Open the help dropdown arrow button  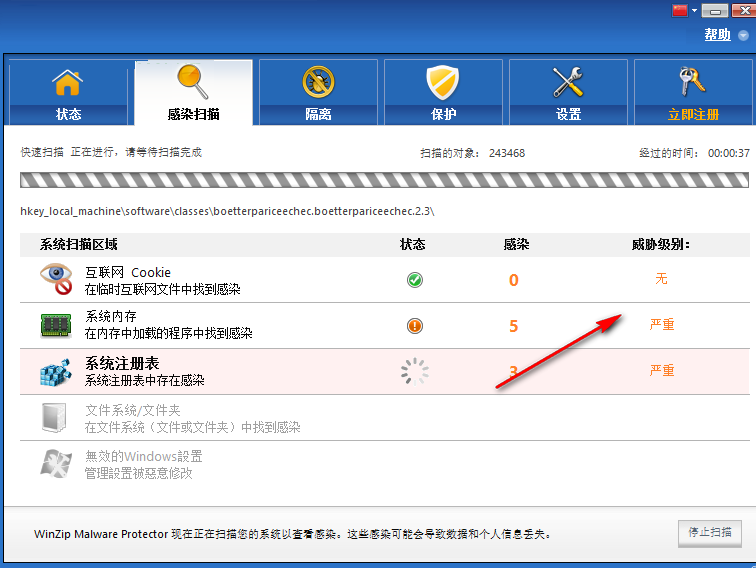click(x=743, y=35)
